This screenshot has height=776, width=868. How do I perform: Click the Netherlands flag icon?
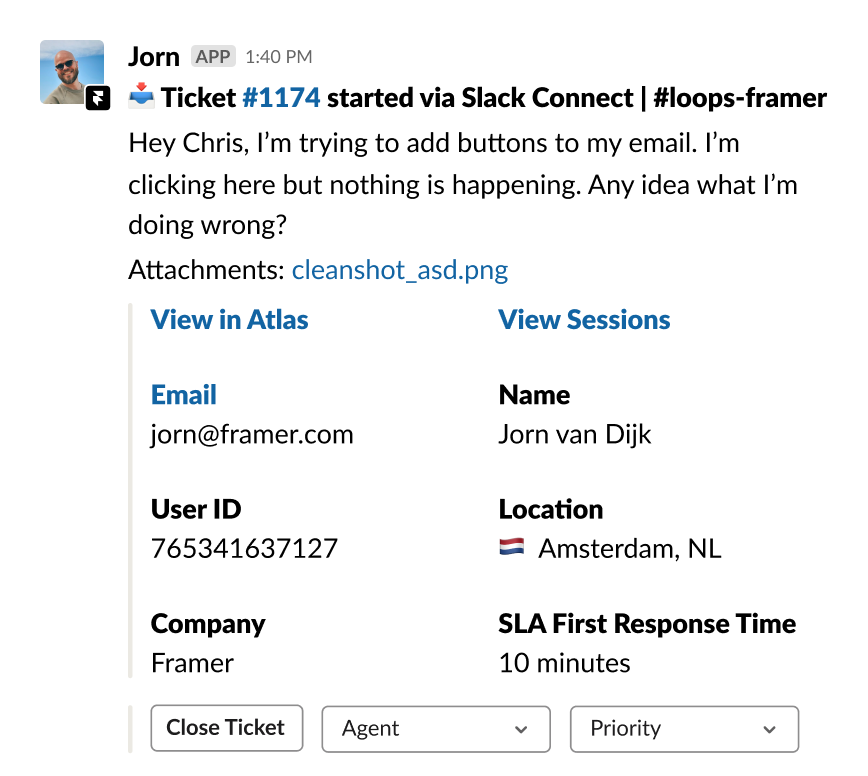pyautogui.click(x=511, y=548)
